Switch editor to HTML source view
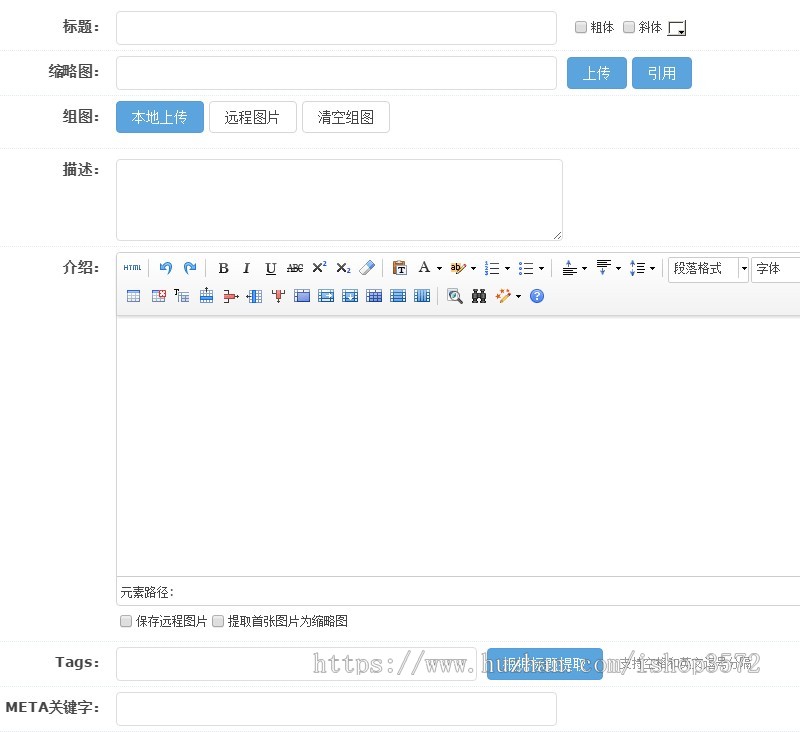This screenshot has height=732, width=800. click(132, 268)
